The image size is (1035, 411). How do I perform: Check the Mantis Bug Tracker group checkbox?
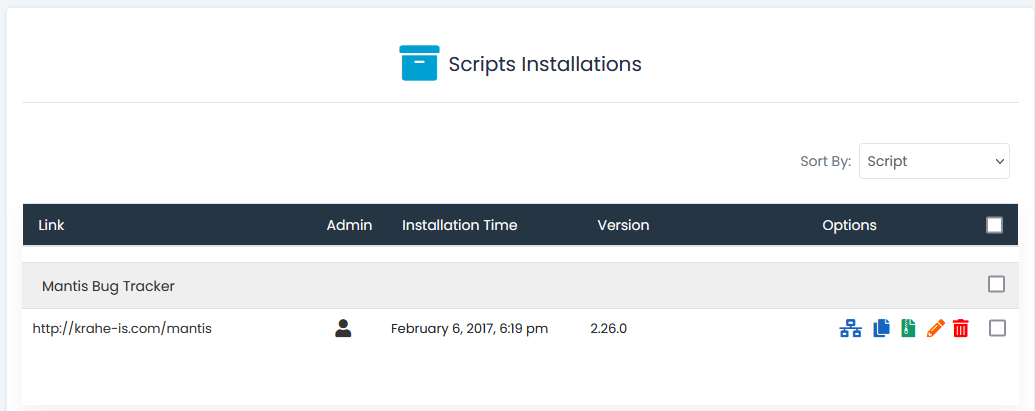coord(996,285)
